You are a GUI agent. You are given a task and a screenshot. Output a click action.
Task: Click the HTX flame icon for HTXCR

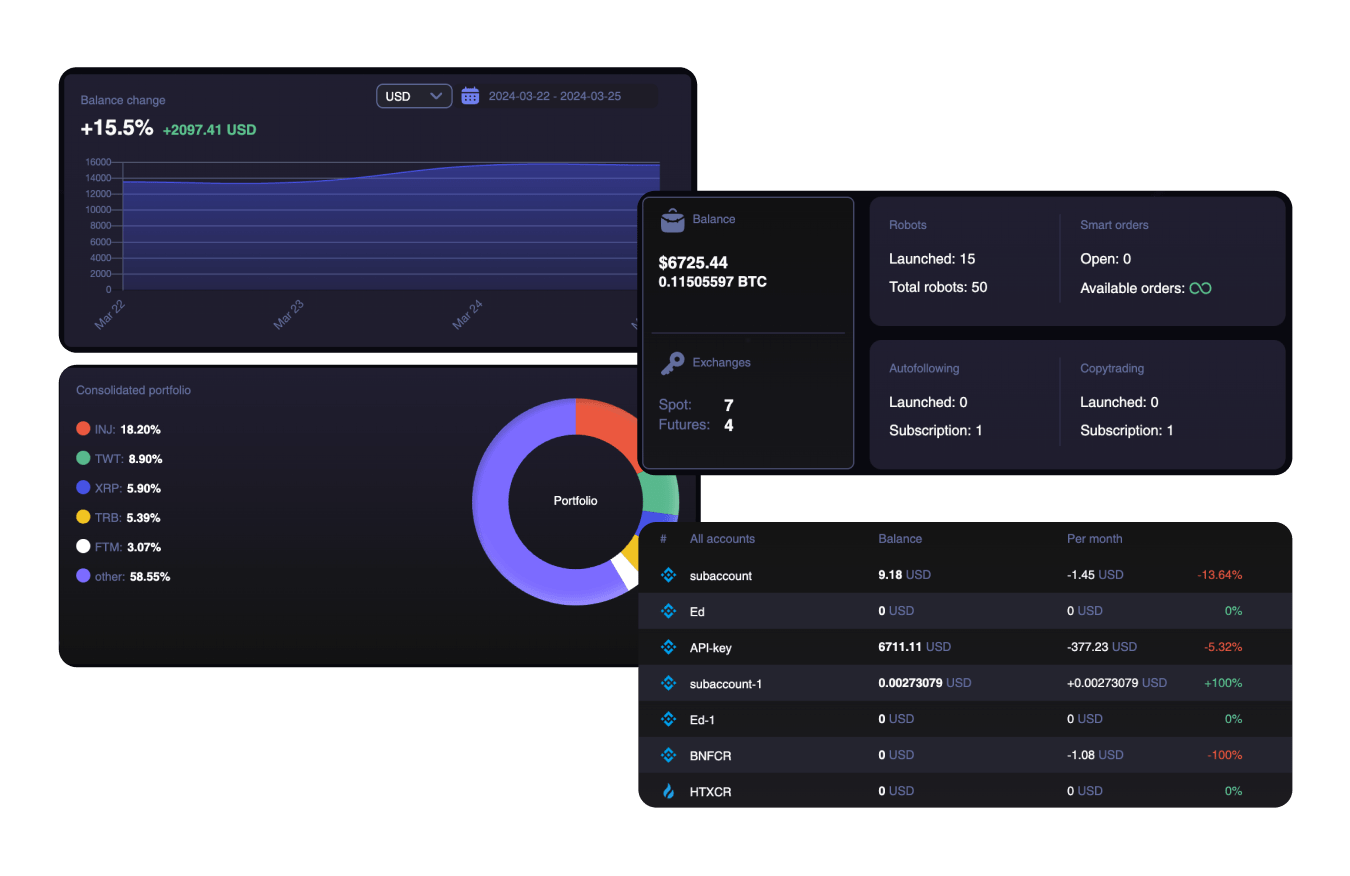pyautogui.click(x=669, y=791)
